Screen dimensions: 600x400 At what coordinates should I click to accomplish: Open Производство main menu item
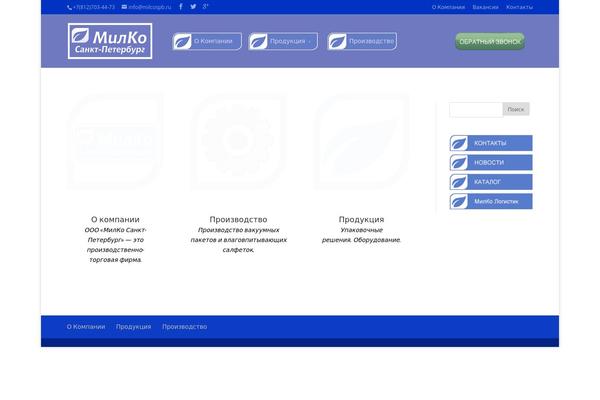pyautogui.click(x=362, y=41)
